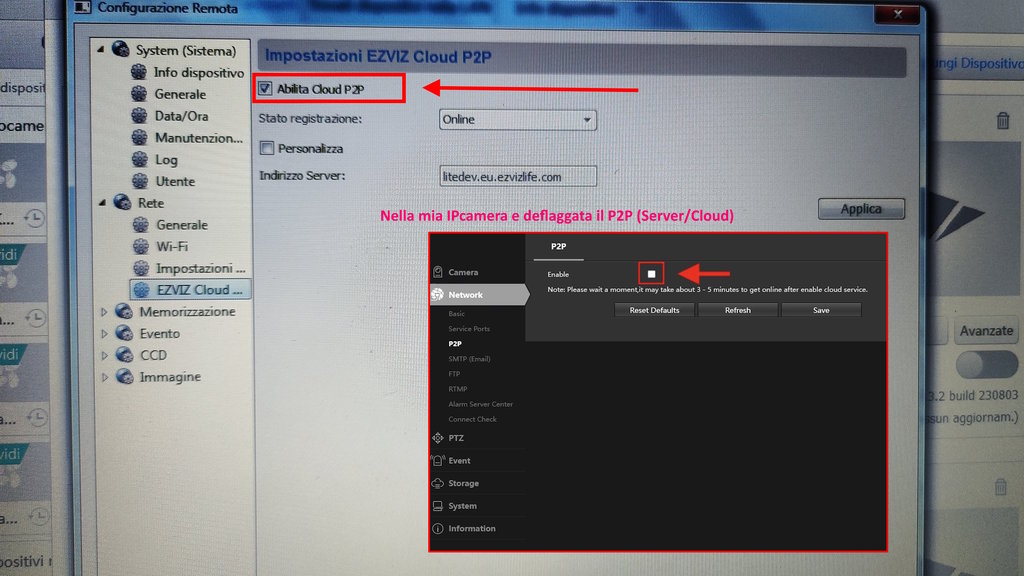Select the Impostazioni ... tree item
This screenshot has height=576, width=1024.
pos(201,268)
